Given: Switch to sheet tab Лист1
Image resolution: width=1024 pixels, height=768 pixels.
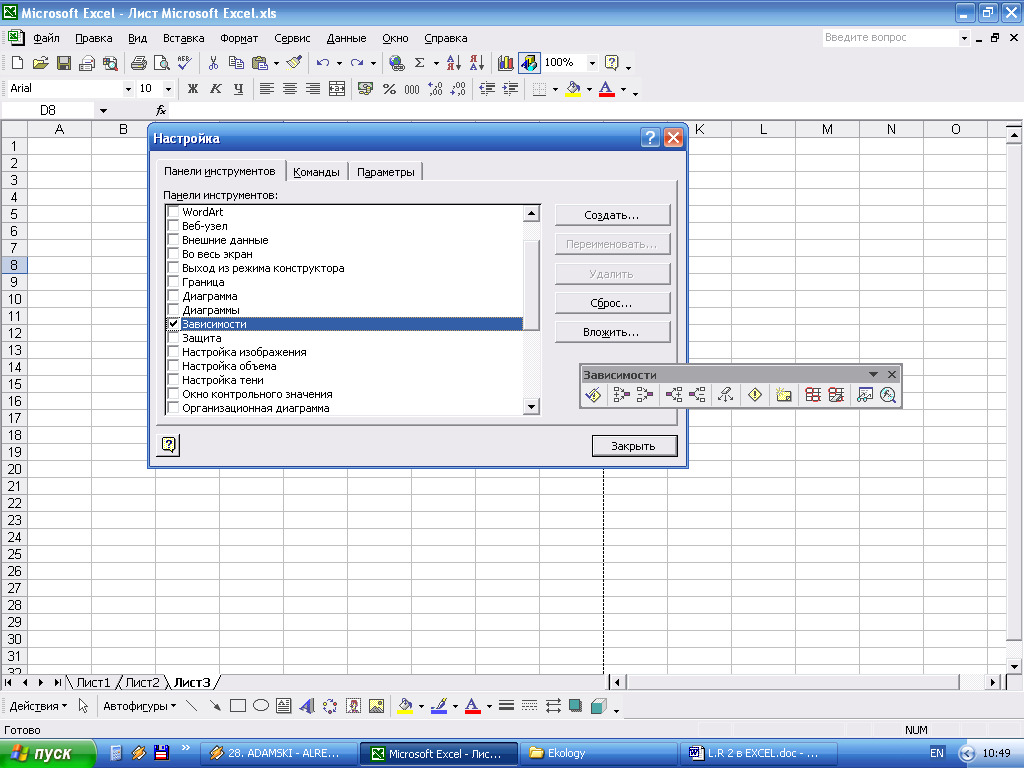Looking at the screenshot, I should click(x=93, y=682).
